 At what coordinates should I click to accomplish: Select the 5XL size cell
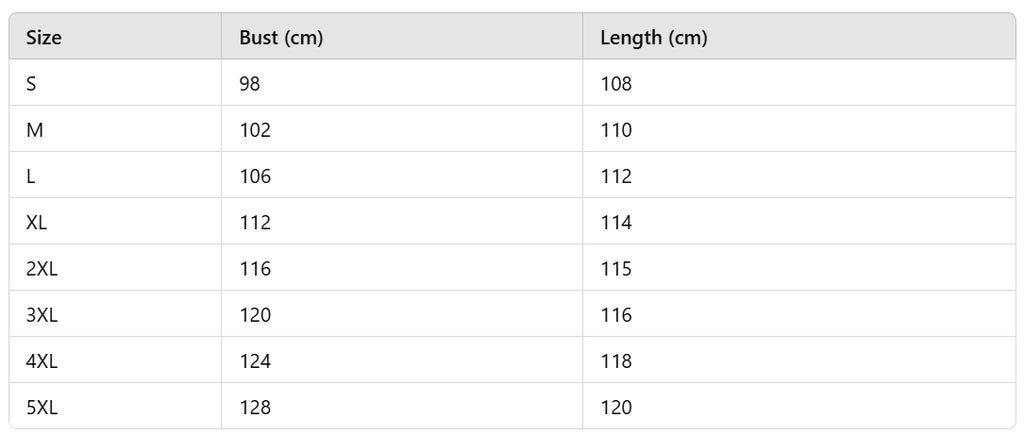click(42, 407)
